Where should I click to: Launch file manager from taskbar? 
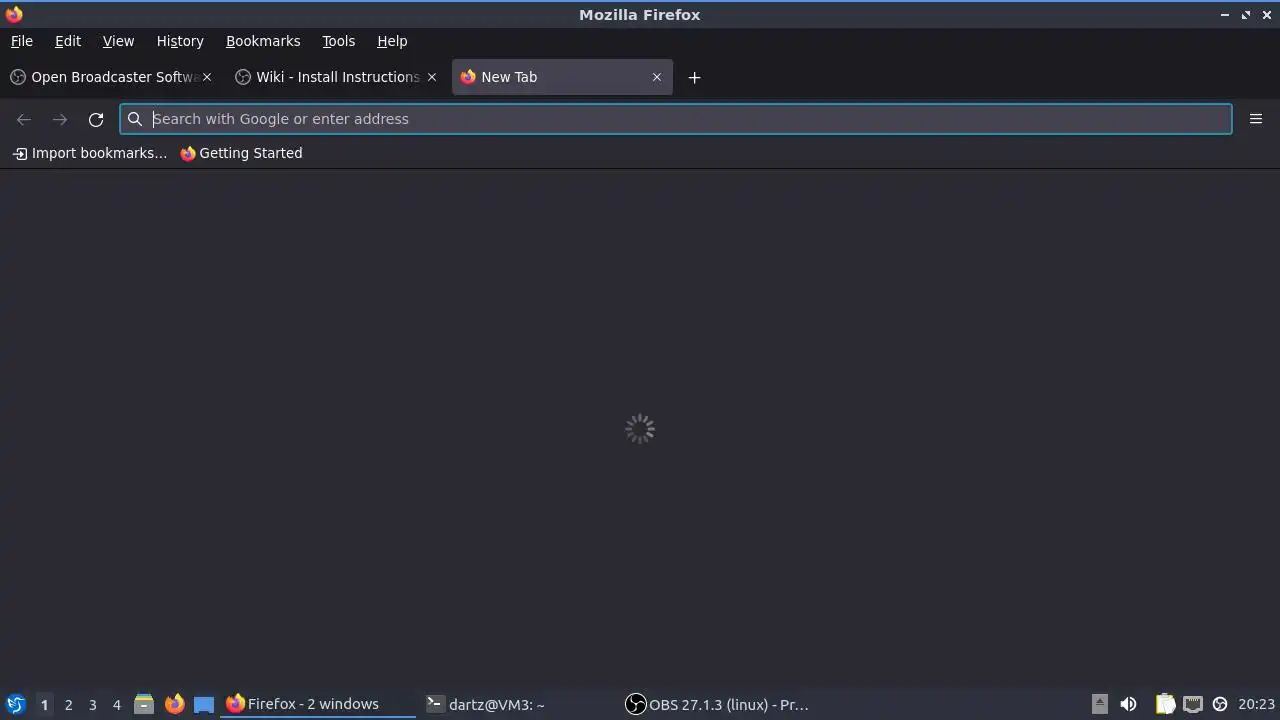(x=144, y=704)
